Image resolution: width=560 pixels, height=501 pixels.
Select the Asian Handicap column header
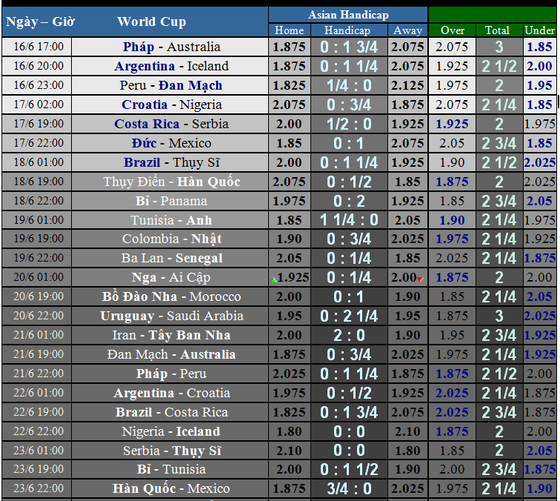point(348,15)
